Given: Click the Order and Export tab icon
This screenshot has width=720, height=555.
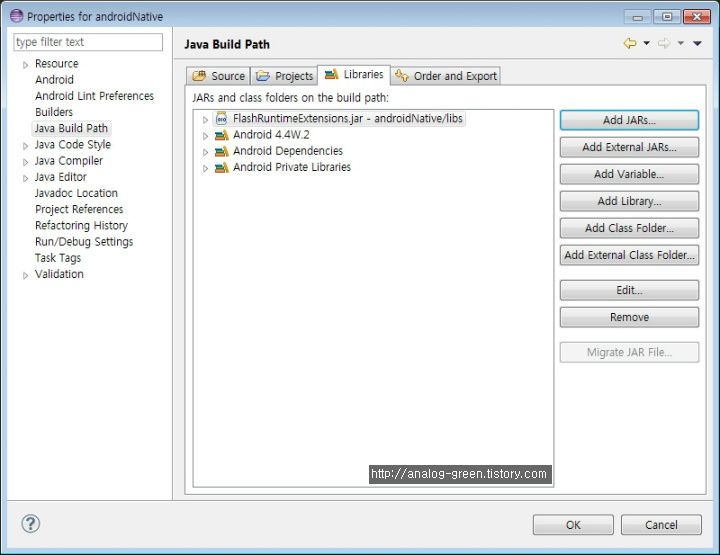Looking at the screenshot, I should 402,76.
